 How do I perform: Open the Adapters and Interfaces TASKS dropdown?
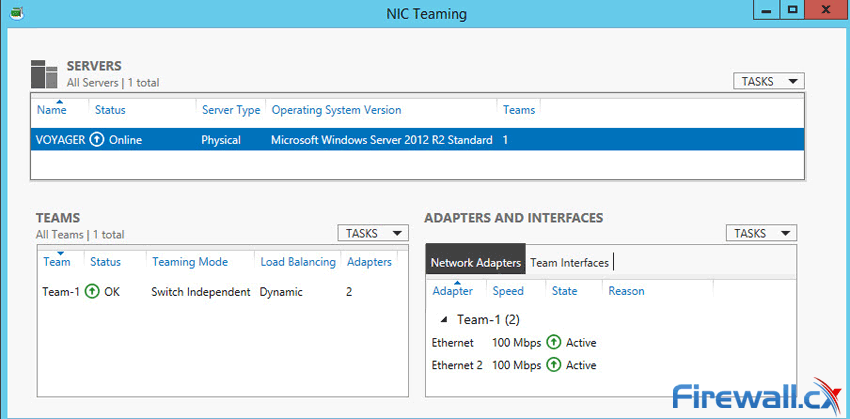(x=761, y=233)
